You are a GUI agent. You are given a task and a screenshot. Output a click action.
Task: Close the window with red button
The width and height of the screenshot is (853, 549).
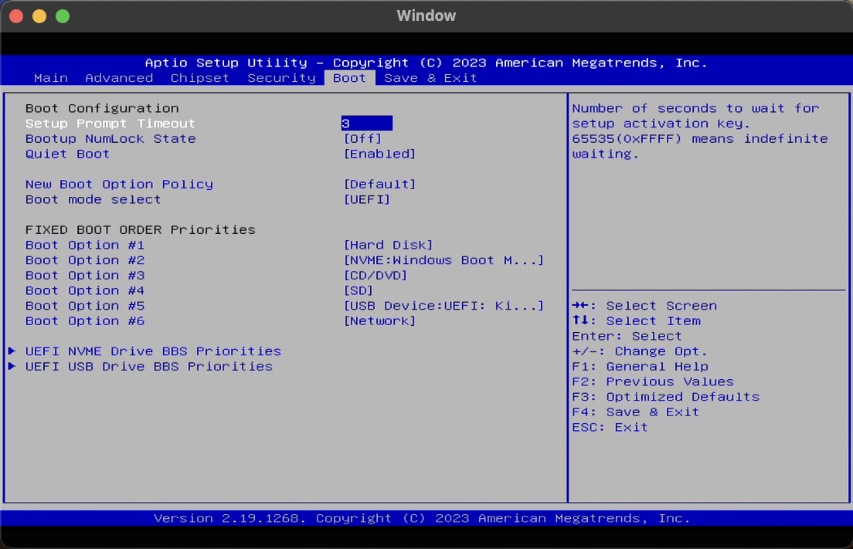16,16
